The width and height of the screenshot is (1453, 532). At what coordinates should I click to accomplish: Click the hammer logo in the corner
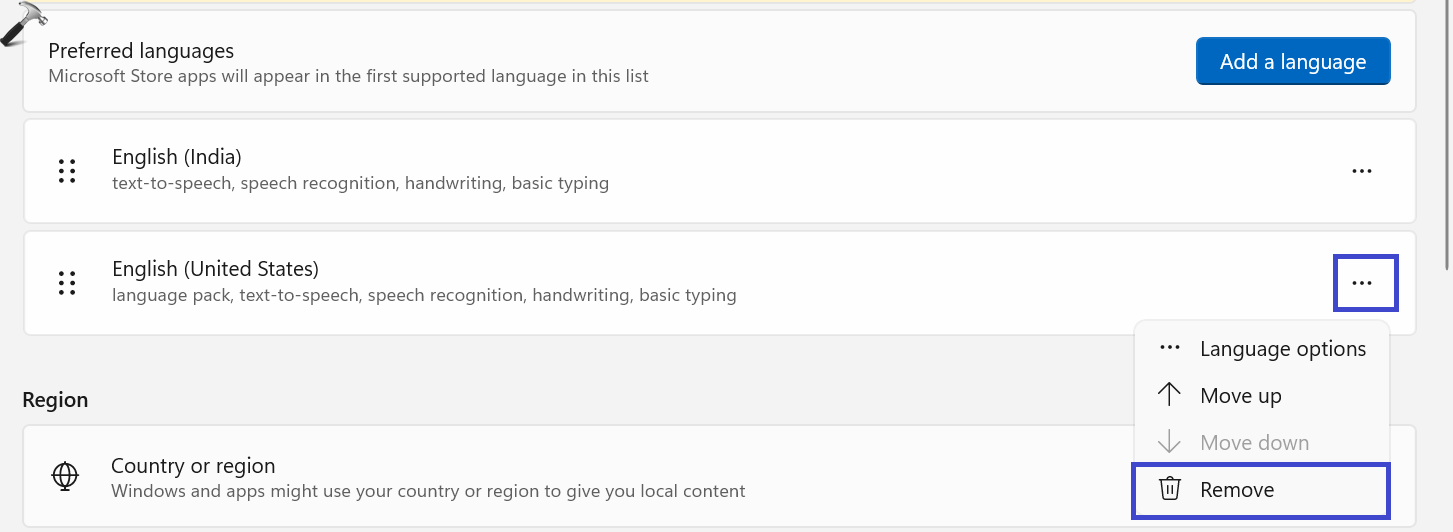pos(23,23)
